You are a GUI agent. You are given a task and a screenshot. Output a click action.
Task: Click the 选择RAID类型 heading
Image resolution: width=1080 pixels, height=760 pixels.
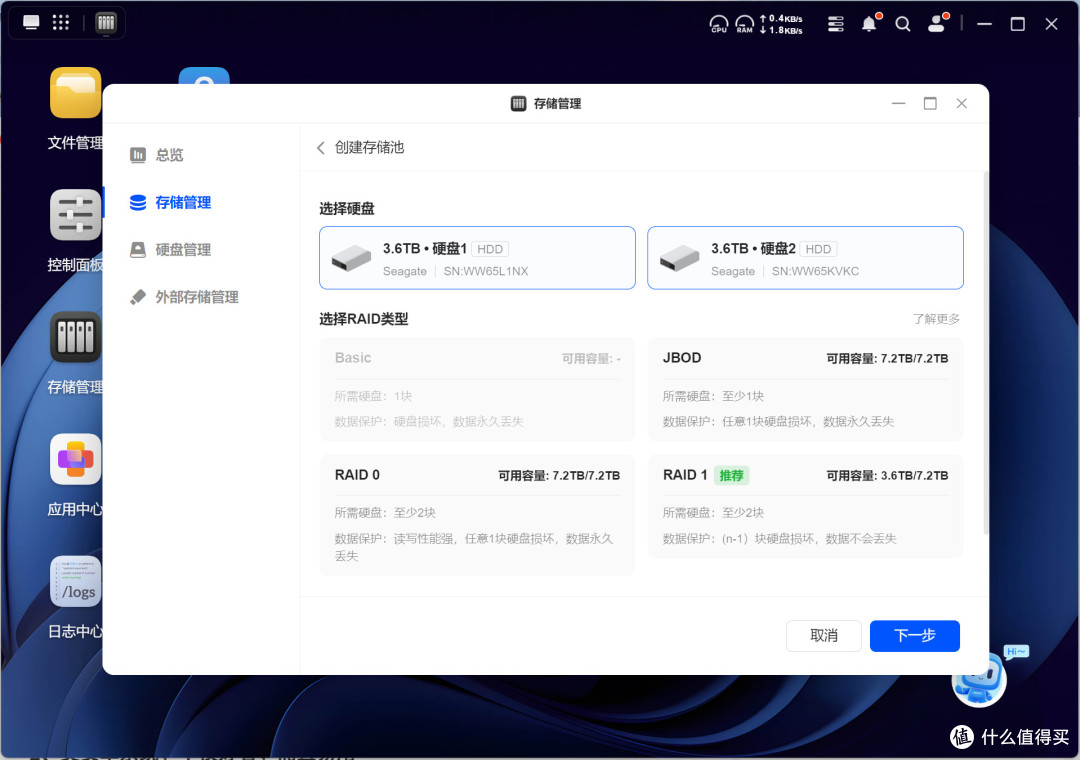364,319
